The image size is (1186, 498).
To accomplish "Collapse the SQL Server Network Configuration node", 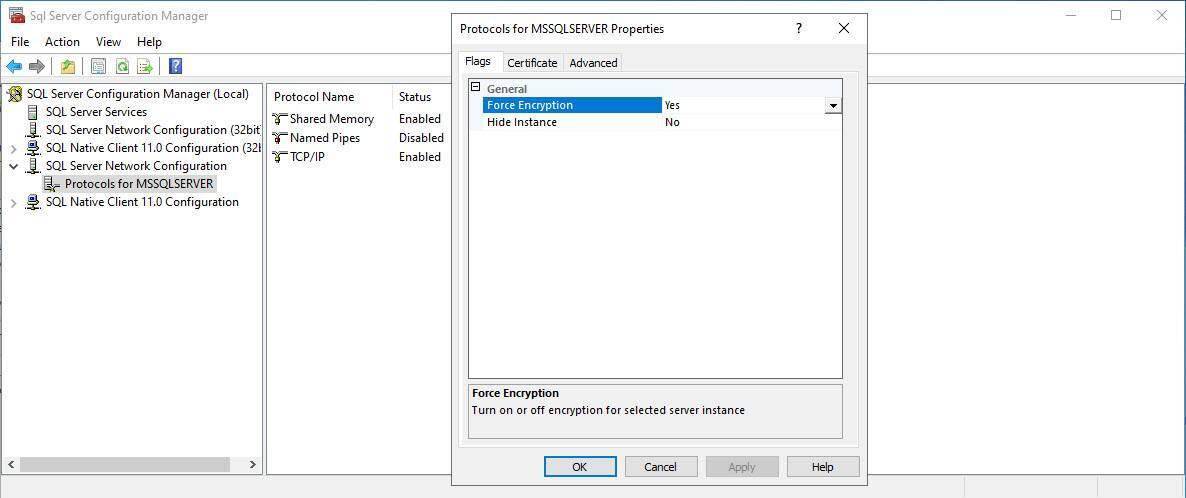I will click(14, 166).
